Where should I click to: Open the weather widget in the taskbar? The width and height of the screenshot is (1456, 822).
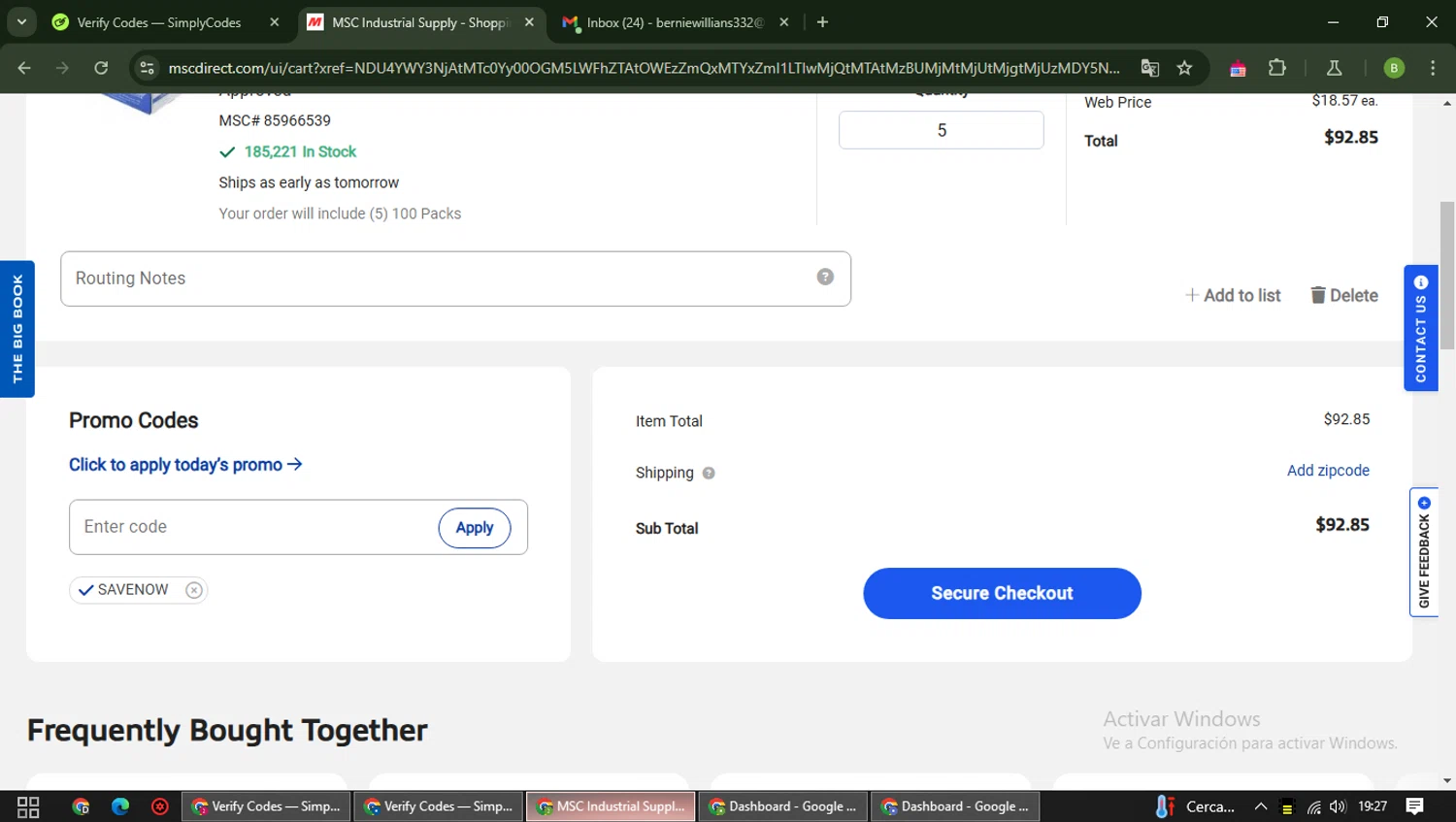(x=1195, y=806)
